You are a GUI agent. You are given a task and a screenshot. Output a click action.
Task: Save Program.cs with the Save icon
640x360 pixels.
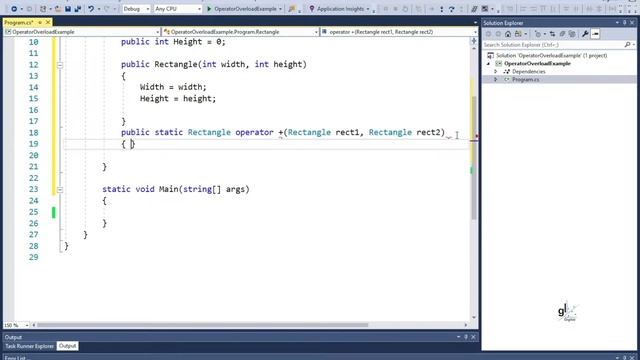[x=68, y=9]
